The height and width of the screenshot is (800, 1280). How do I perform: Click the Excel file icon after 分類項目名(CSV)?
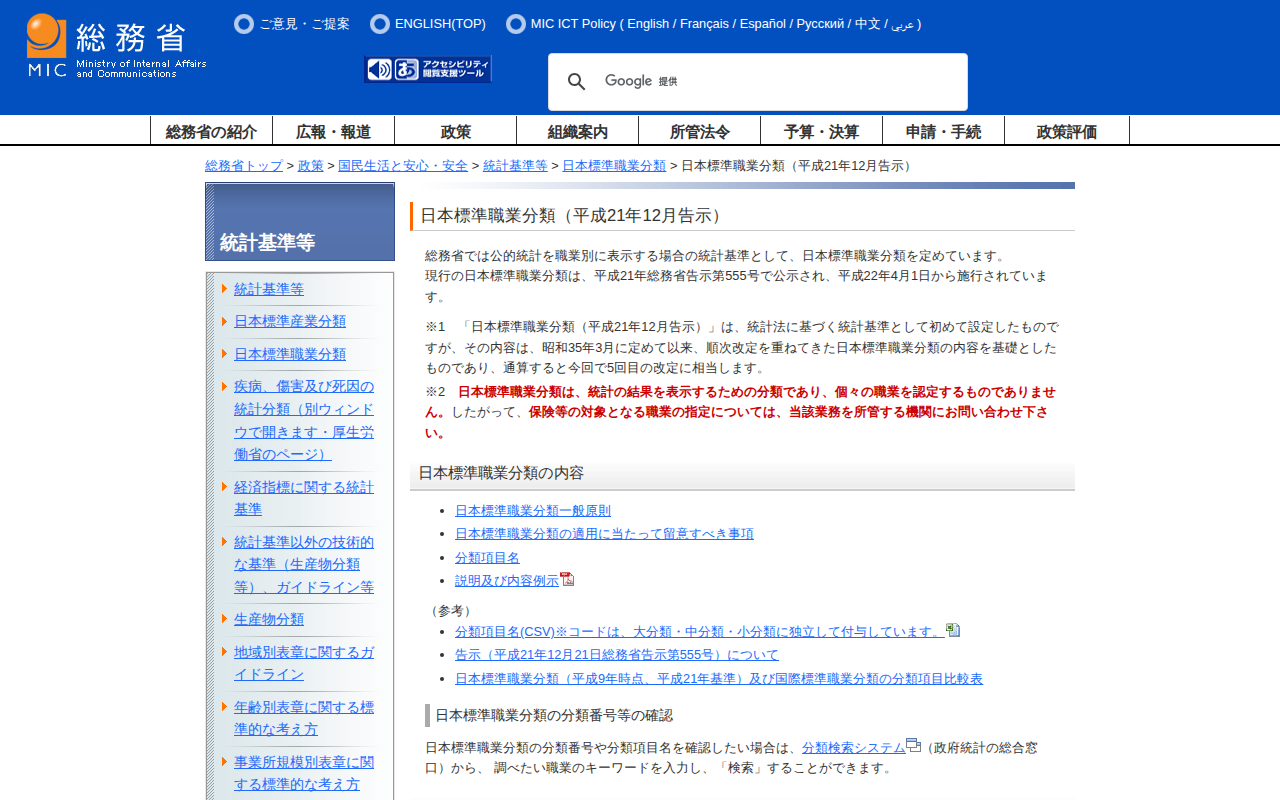pos(954,630)
